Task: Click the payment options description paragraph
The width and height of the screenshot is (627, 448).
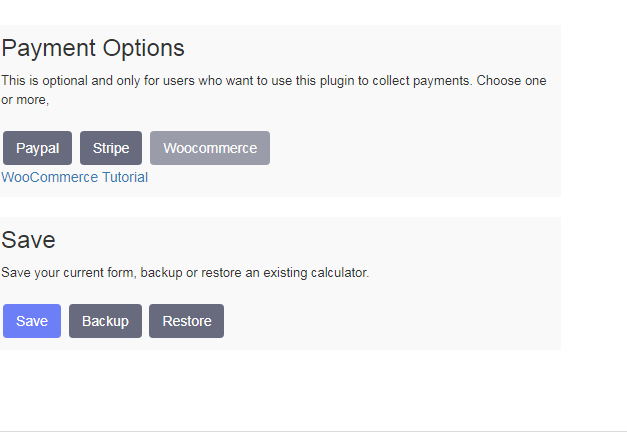Action: [x=274, y=90]
